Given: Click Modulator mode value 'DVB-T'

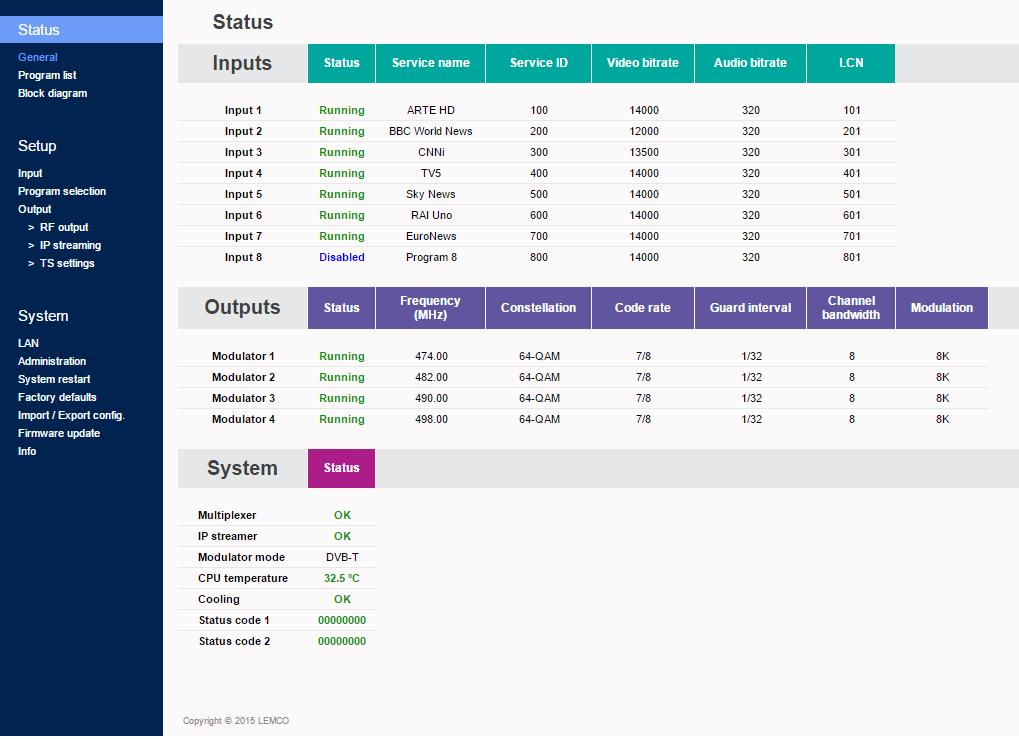Looking at the screenshot, I should (x=342, y=557).
